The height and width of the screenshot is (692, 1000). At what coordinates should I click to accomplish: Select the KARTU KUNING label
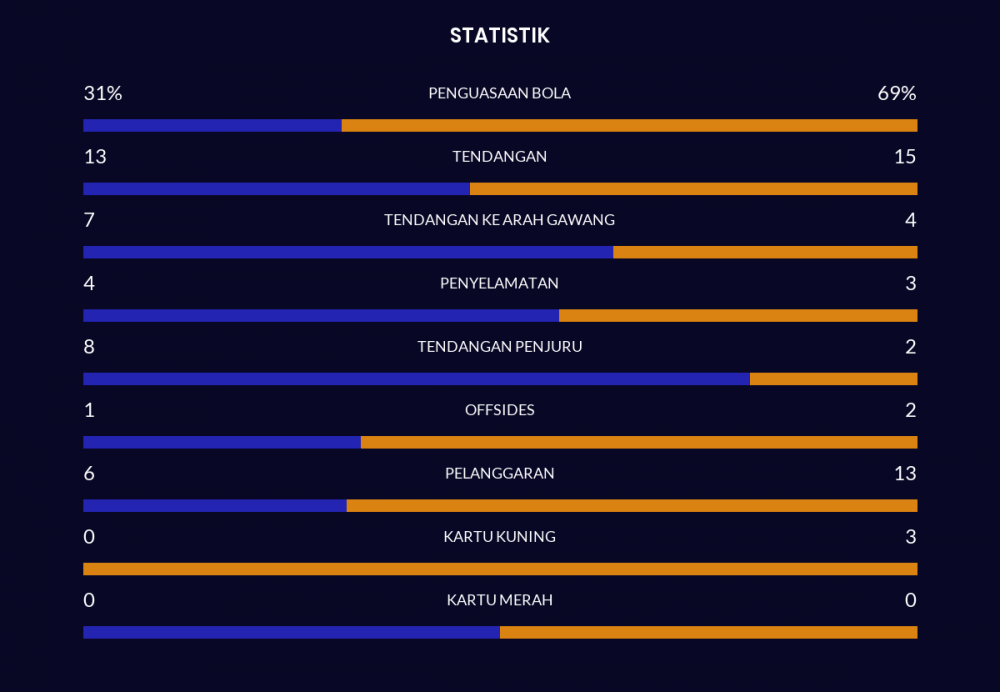click(499, 537)
